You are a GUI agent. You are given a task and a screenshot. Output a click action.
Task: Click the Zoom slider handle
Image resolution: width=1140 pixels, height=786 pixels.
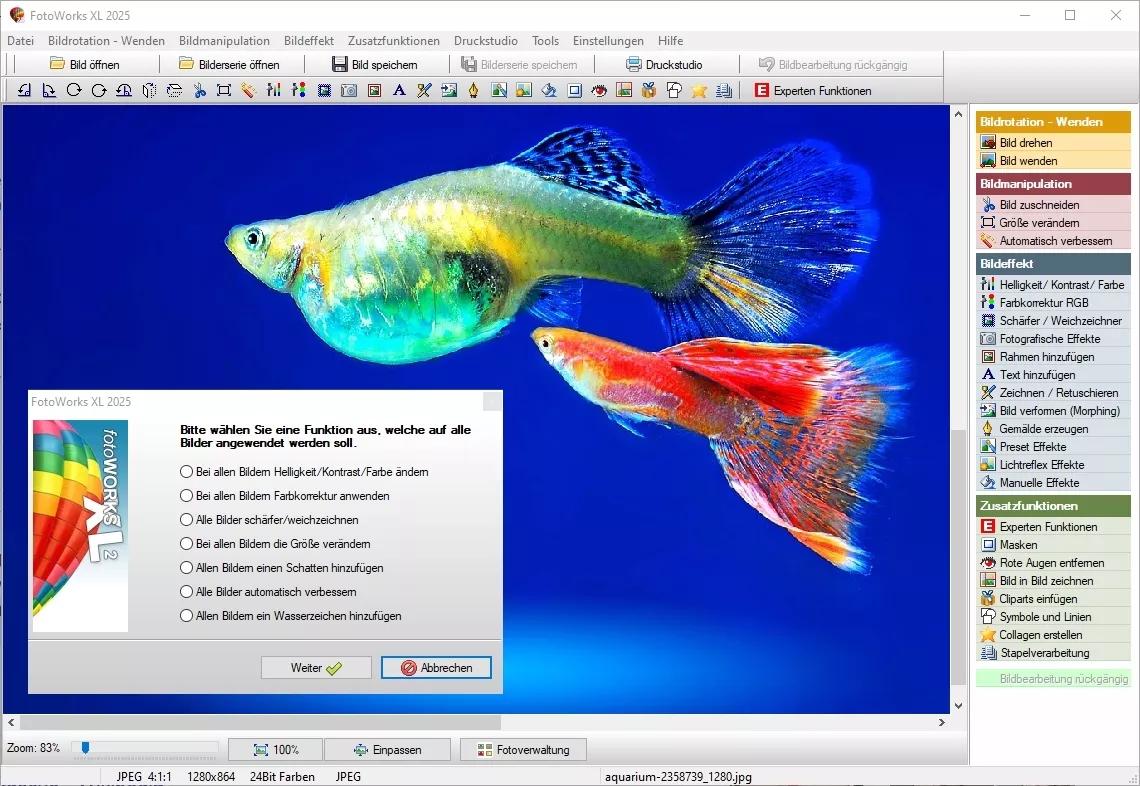85,748
